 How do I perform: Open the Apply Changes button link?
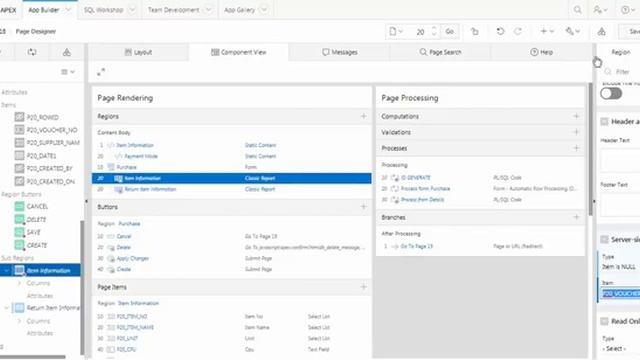[x=133, y=258]
